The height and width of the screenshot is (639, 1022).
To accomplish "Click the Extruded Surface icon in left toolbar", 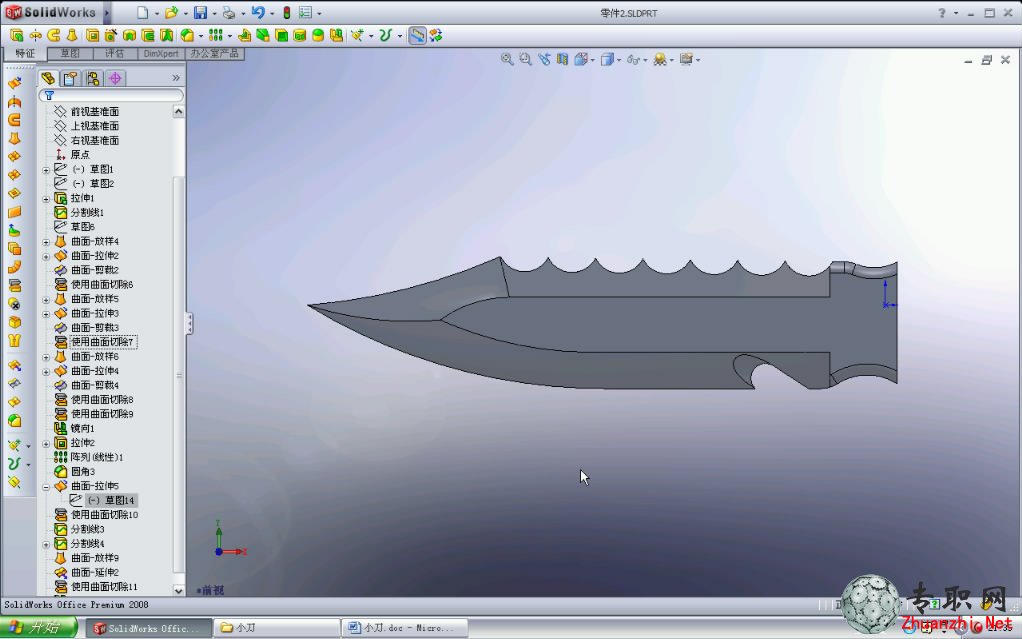I will [14, 82].
